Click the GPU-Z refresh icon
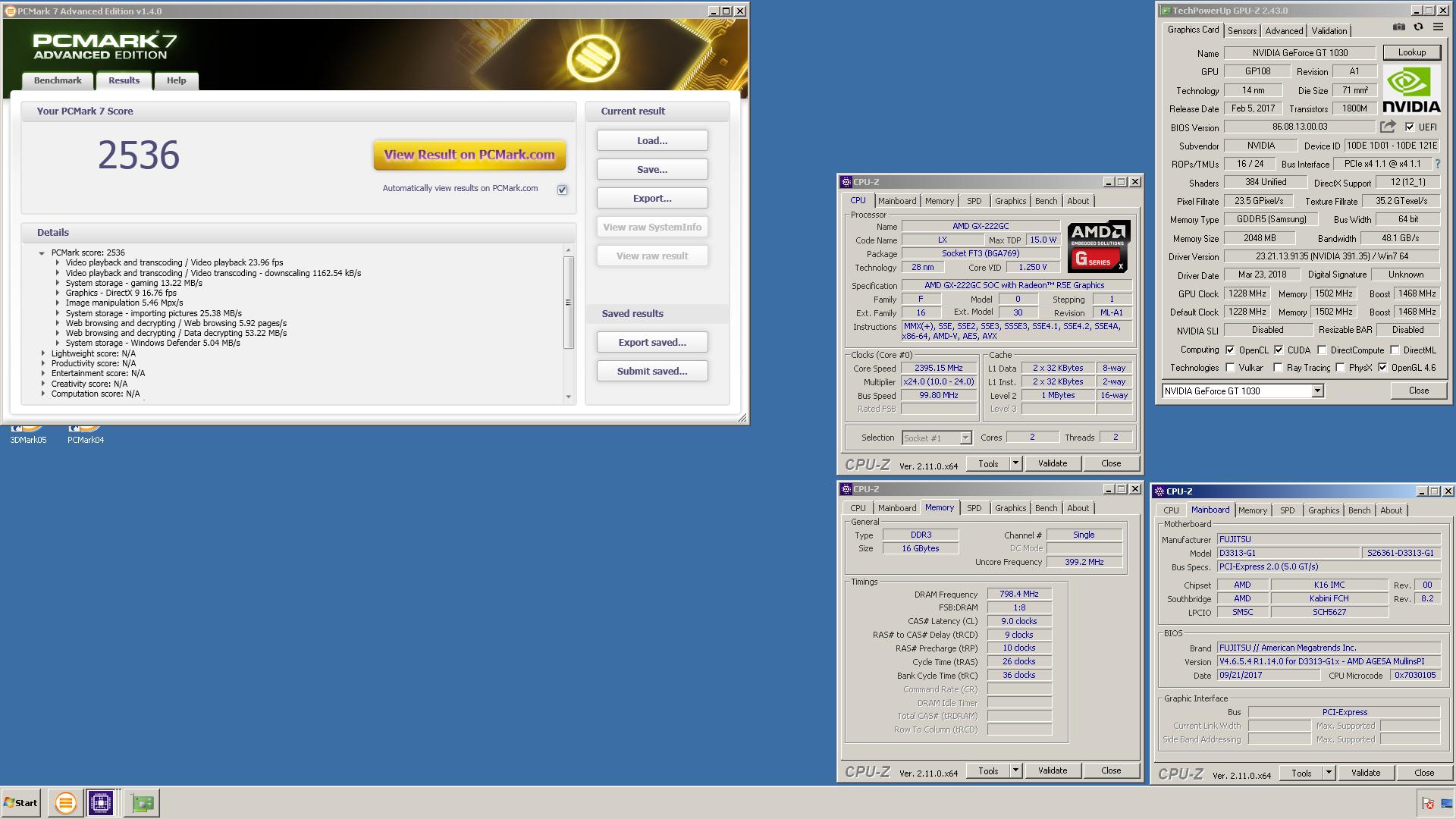This screenshot has width=1456, height=819. pyautogui.click(x=1418, y=27)
